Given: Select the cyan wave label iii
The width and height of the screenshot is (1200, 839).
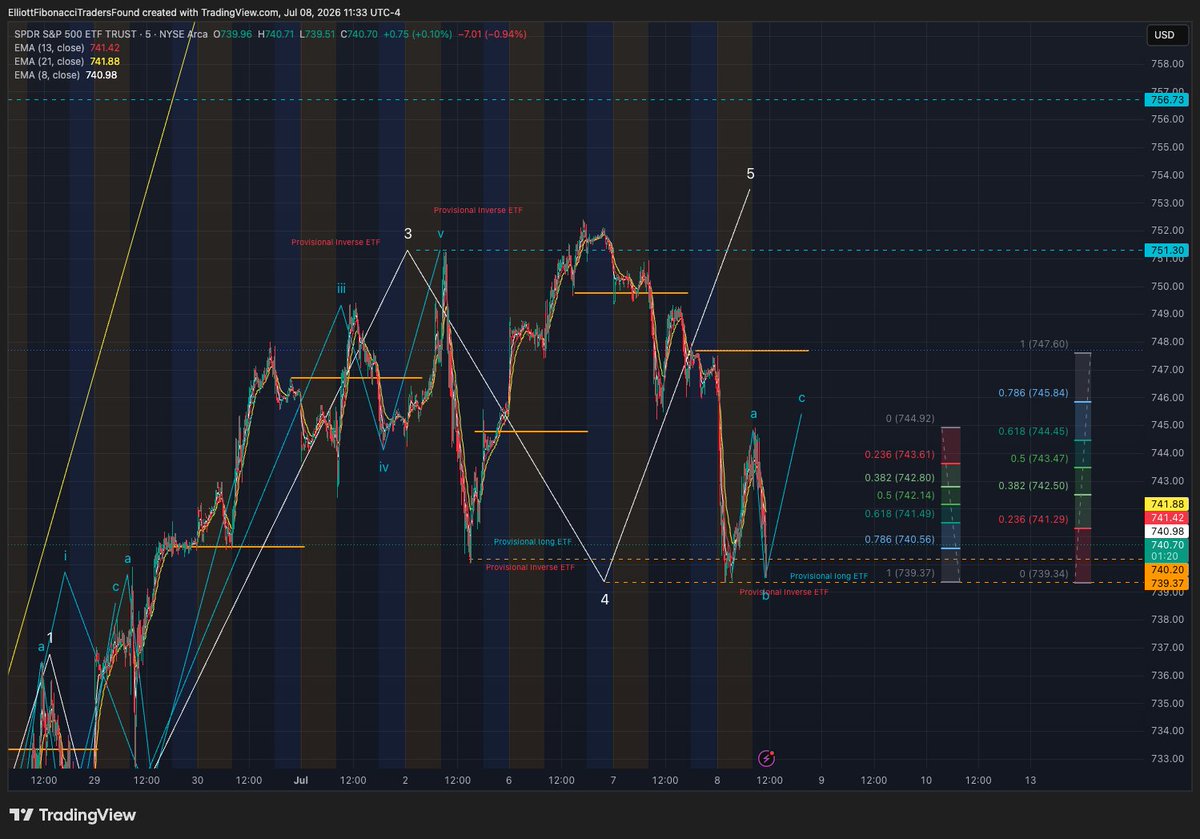Looking at the screenshot, I should 341,288.
